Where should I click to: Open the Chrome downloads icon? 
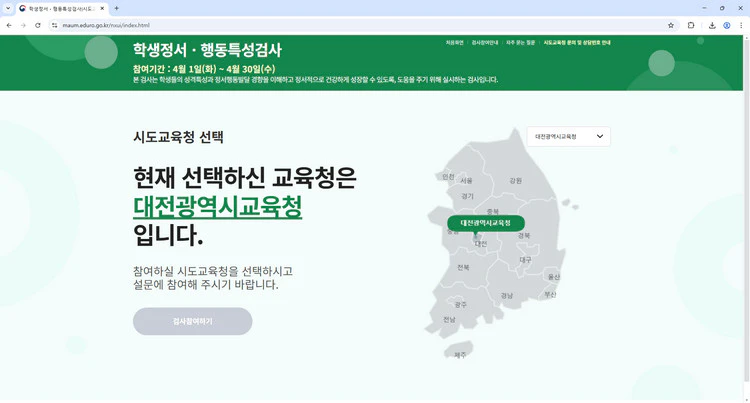click(x=712, y=25)
